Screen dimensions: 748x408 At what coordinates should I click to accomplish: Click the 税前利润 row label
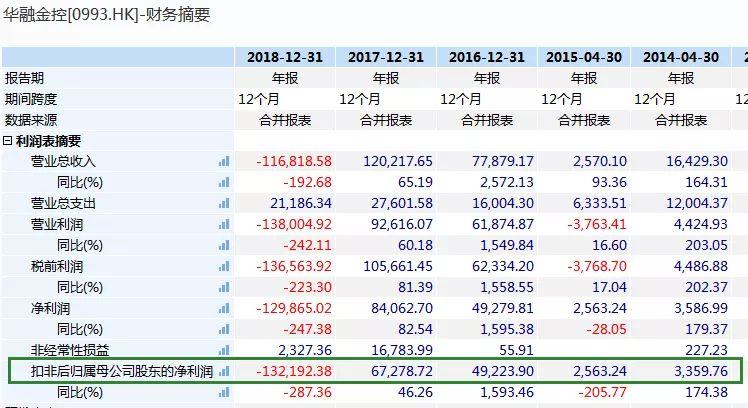pos(57,266)
